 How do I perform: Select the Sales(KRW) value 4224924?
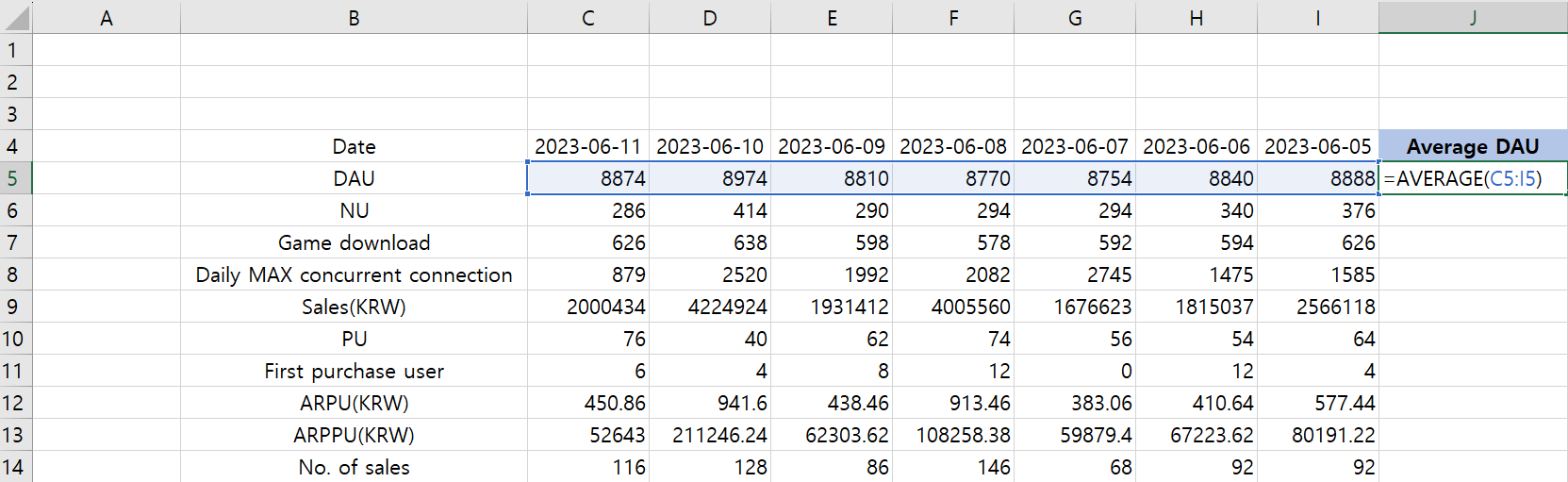click(x=710, y=307)
